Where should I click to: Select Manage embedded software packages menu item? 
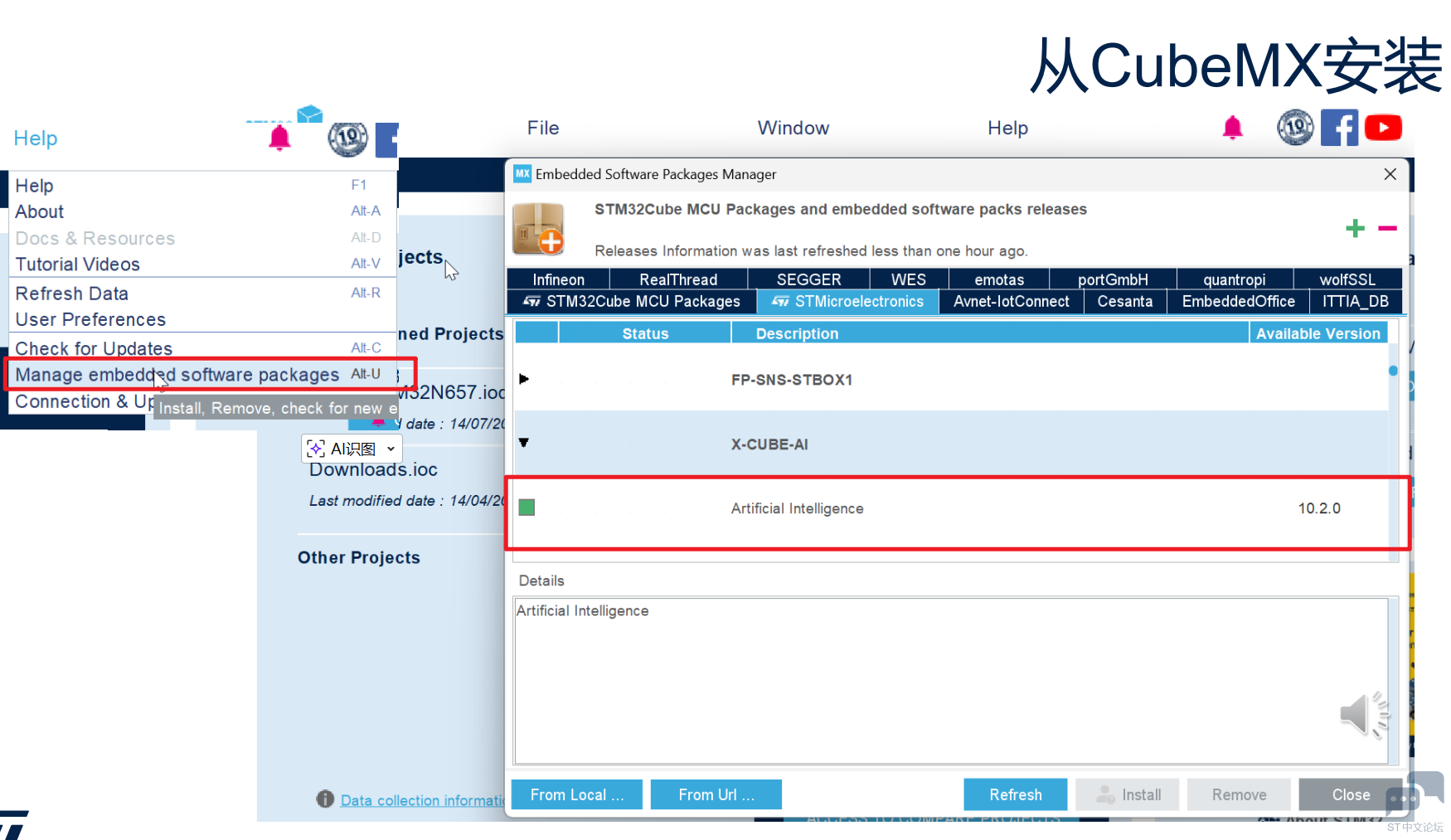coord(177,375)
